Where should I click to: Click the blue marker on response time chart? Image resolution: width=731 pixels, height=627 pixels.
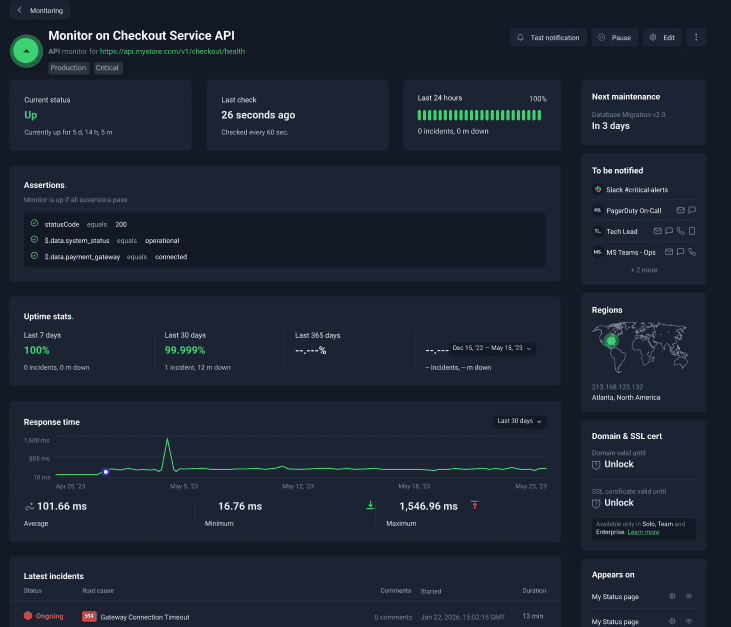tap(106, 472)
